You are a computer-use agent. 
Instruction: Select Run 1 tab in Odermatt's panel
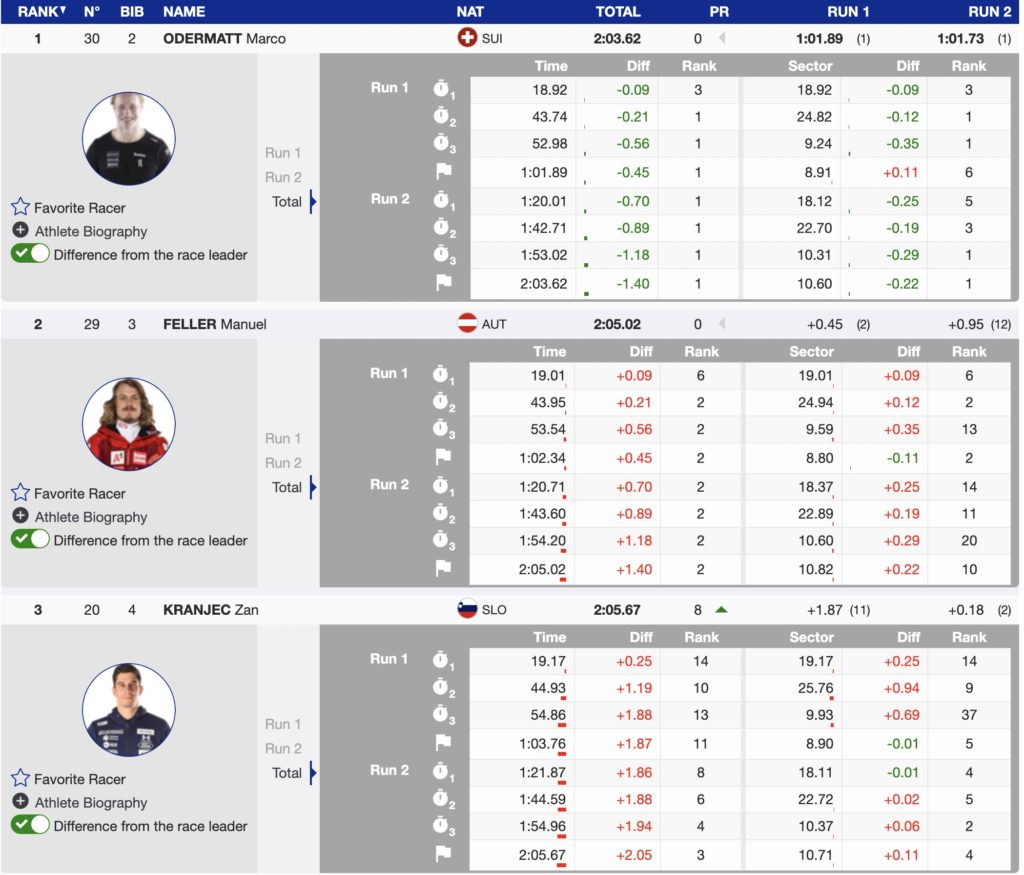(x=283, y=153)
